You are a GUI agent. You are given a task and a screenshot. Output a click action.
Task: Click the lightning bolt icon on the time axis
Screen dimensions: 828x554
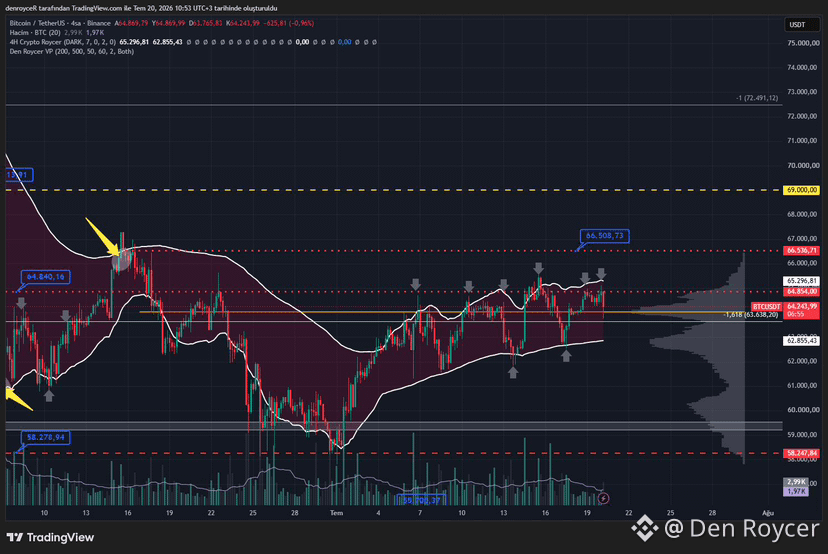pos(604,497)
